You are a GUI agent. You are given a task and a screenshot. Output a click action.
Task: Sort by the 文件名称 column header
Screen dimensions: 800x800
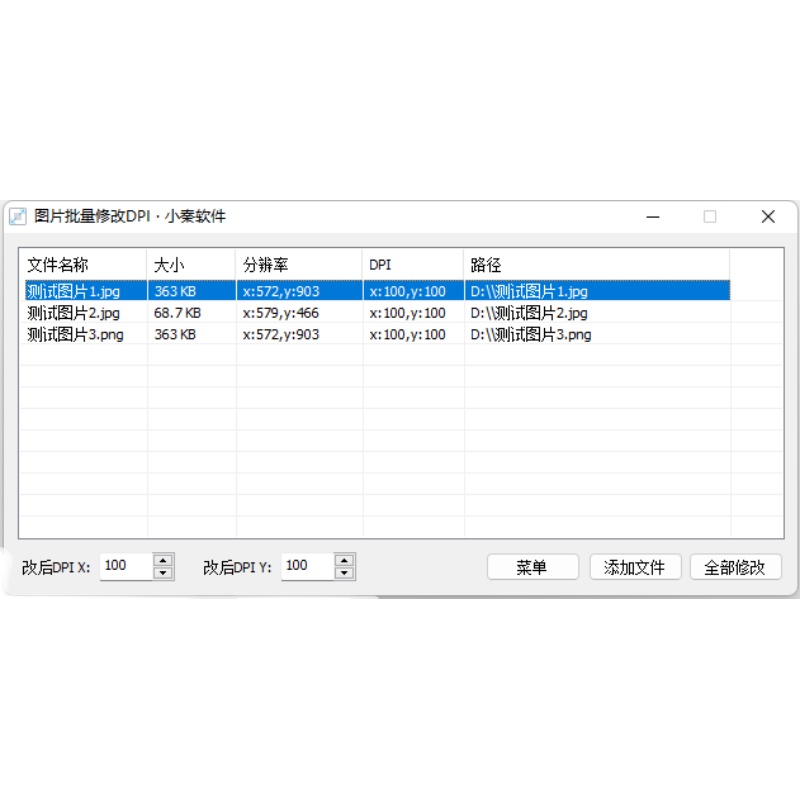pyautogui.click(x=83, y=265)
